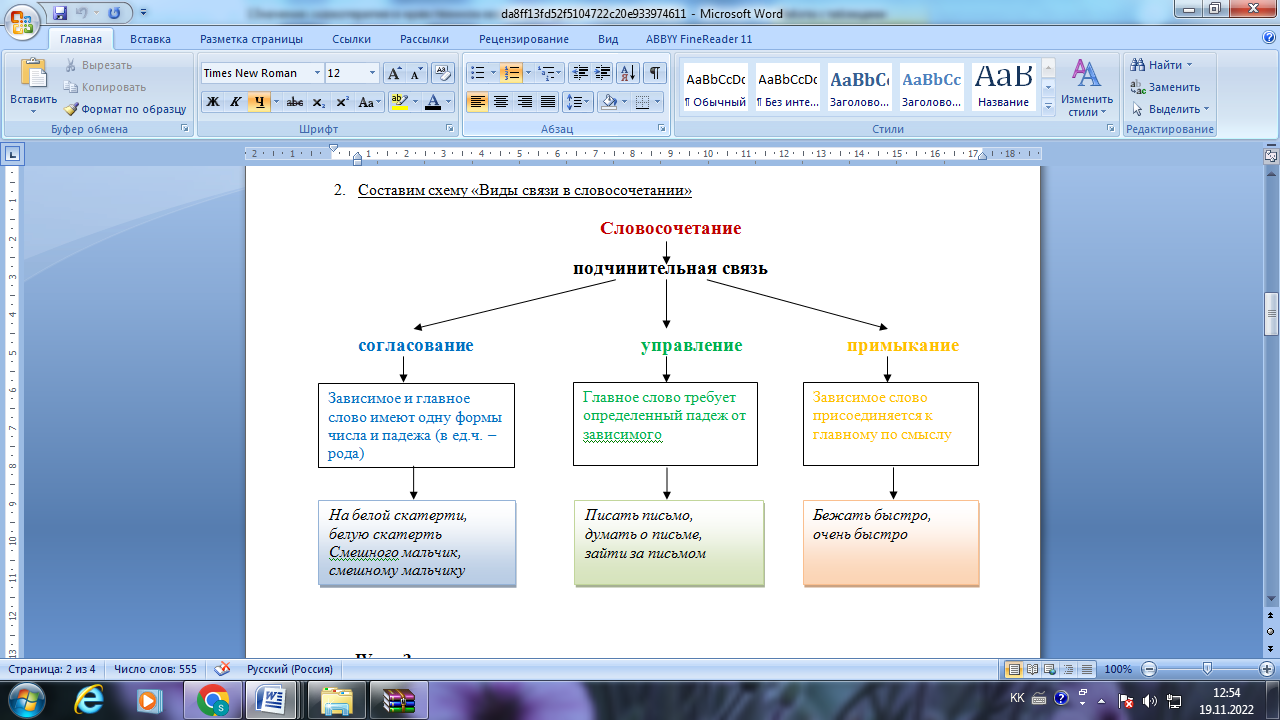Image resolution: width=1280 pixels, height=720 pixels.
Task: Apply numbered list formatting
Action: point(513,73)
